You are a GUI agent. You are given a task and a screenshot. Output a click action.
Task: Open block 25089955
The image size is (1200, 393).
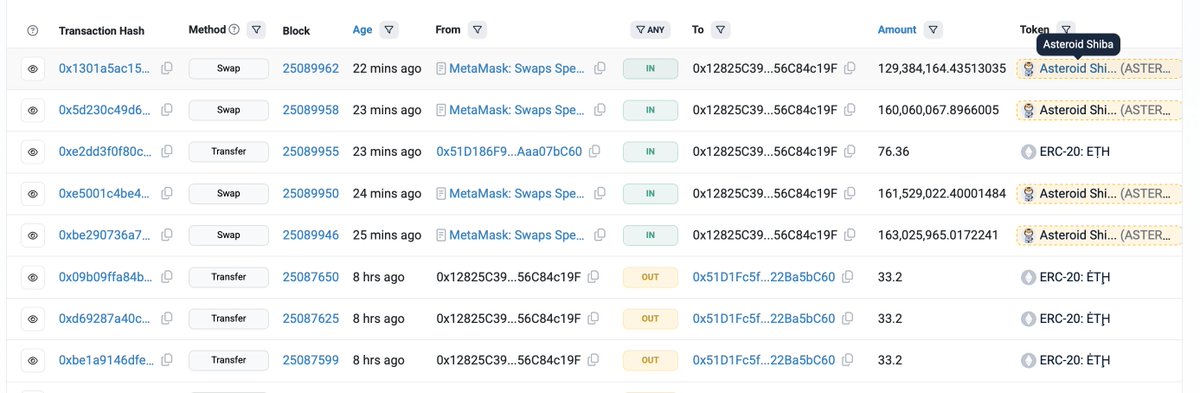coord(311,152)
